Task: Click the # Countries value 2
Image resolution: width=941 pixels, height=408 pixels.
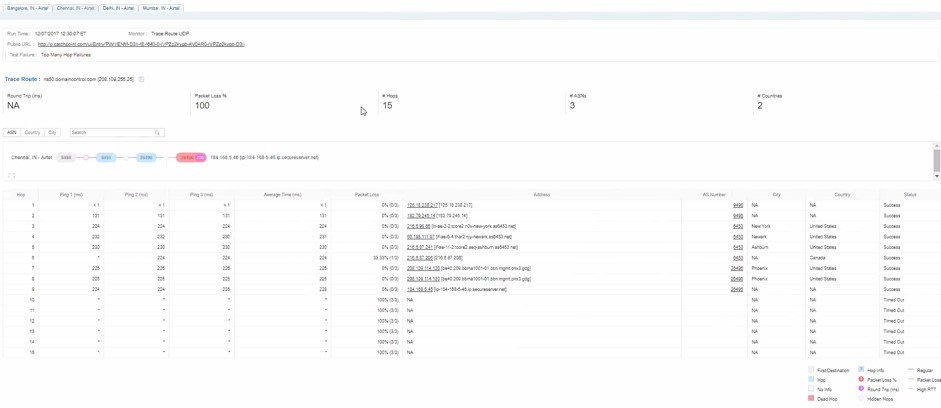Action: (x=760, y=106)
